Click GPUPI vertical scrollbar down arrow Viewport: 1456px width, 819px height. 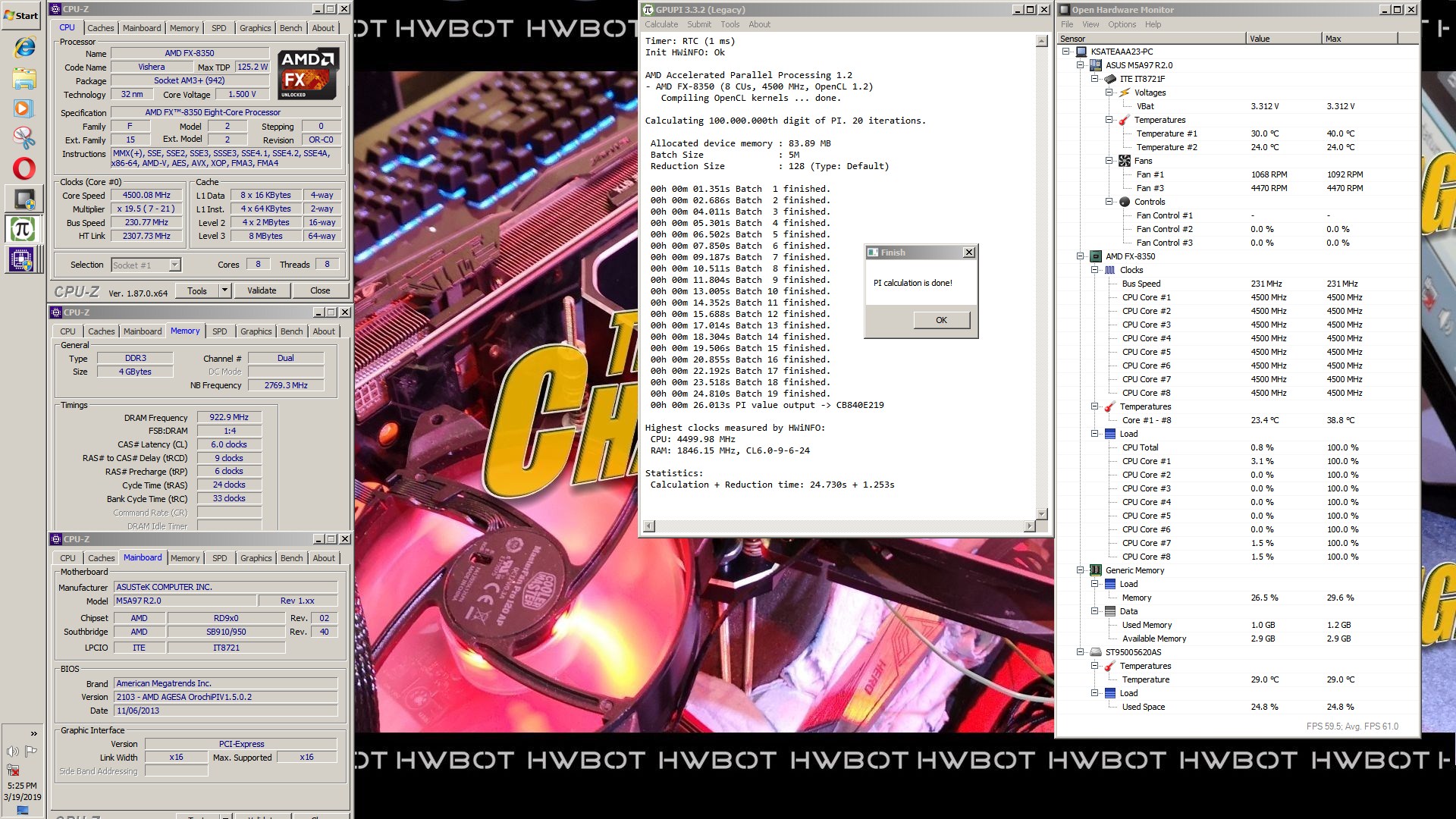(x=1042, y=514)
